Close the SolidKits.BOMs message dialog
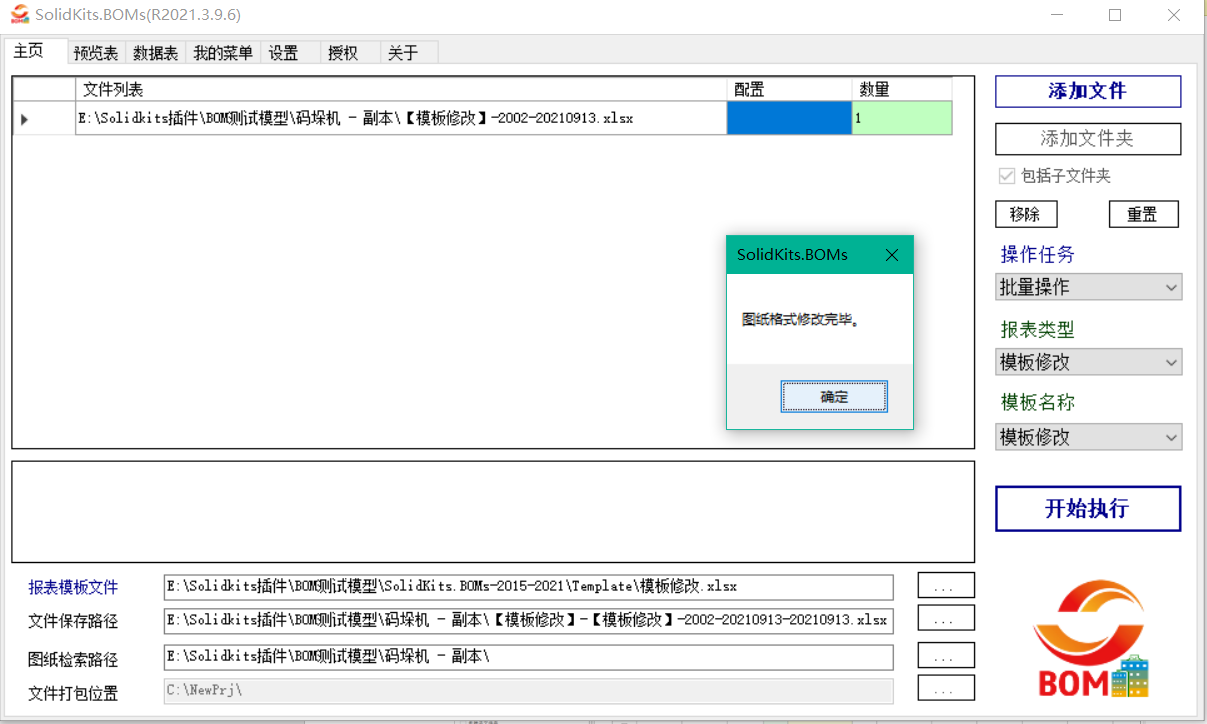Screen dimensions: 1207x724 (892, 255)
